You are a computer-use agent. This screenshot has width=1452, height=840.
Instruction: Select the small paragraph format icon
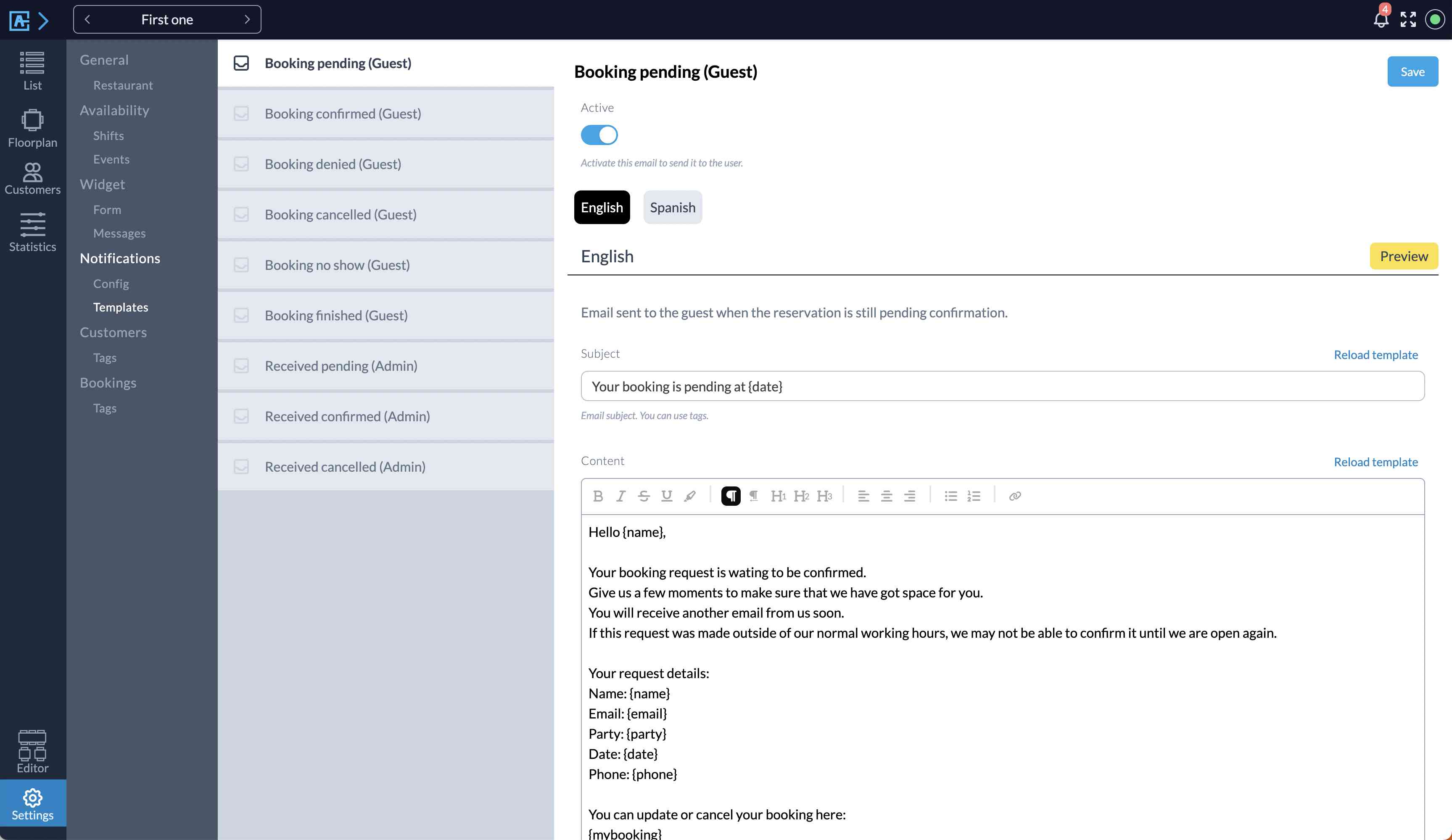point(754,496)
